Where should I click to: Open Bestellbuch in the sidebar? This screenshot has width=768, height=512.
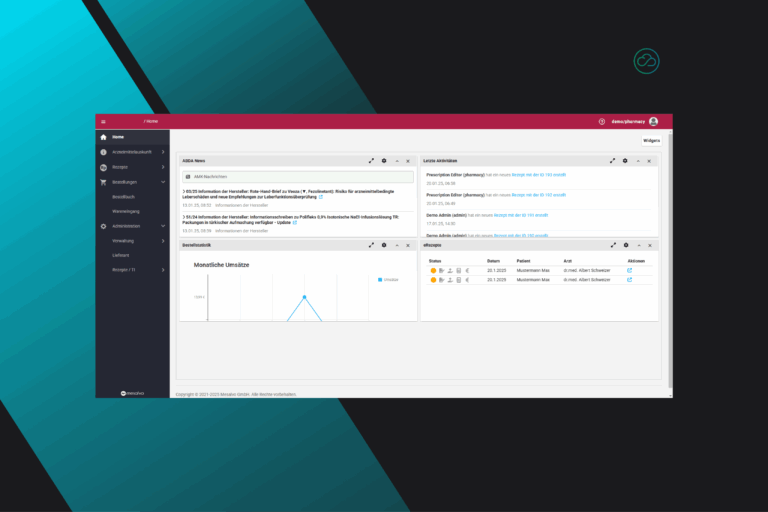[x=123, y=197]
